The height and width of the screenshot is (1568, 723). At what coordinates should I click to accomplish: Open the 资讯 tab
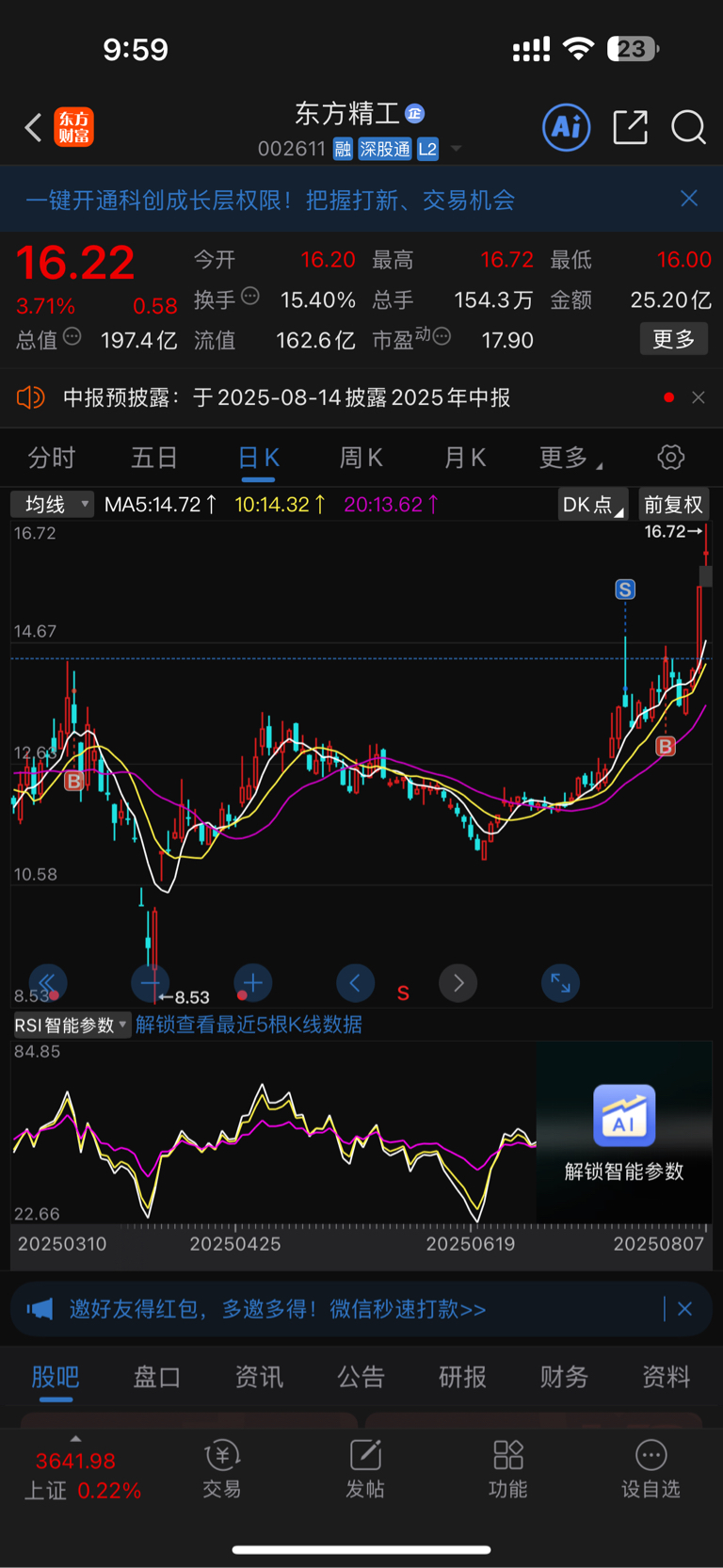pos(259,1377)
